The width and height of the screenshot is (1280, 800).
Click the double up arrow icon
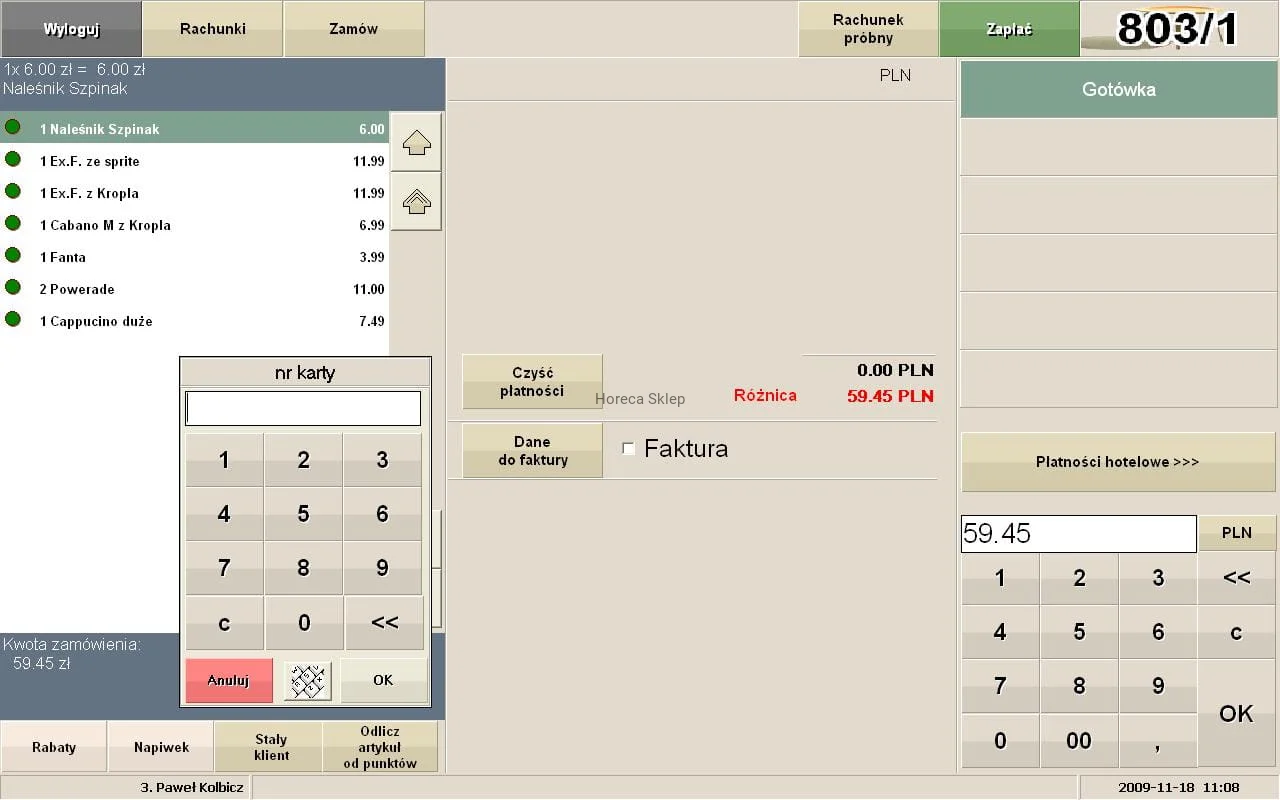(416, 202)
